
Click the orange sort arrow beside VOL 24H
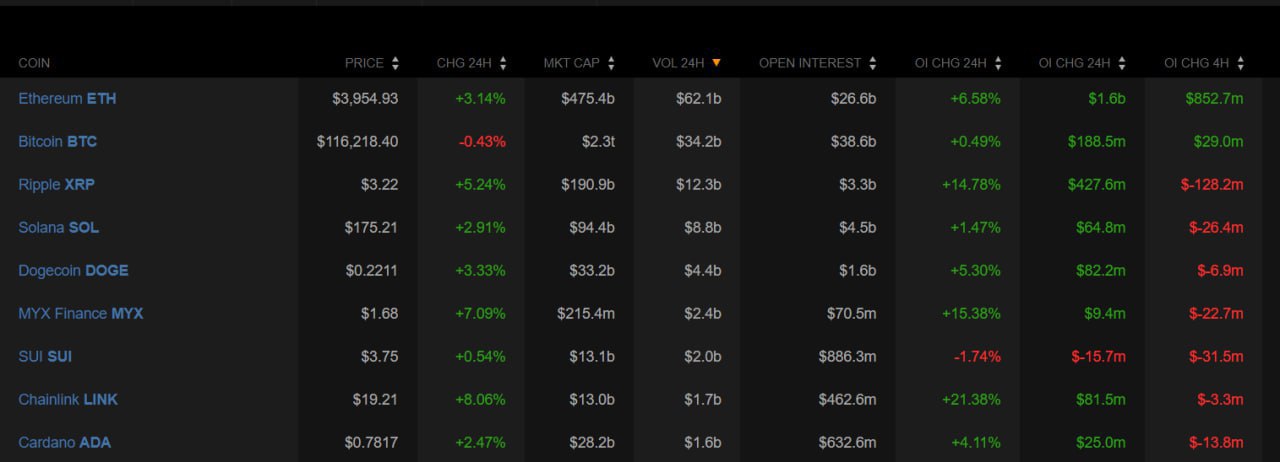click(x=716, y=62)
